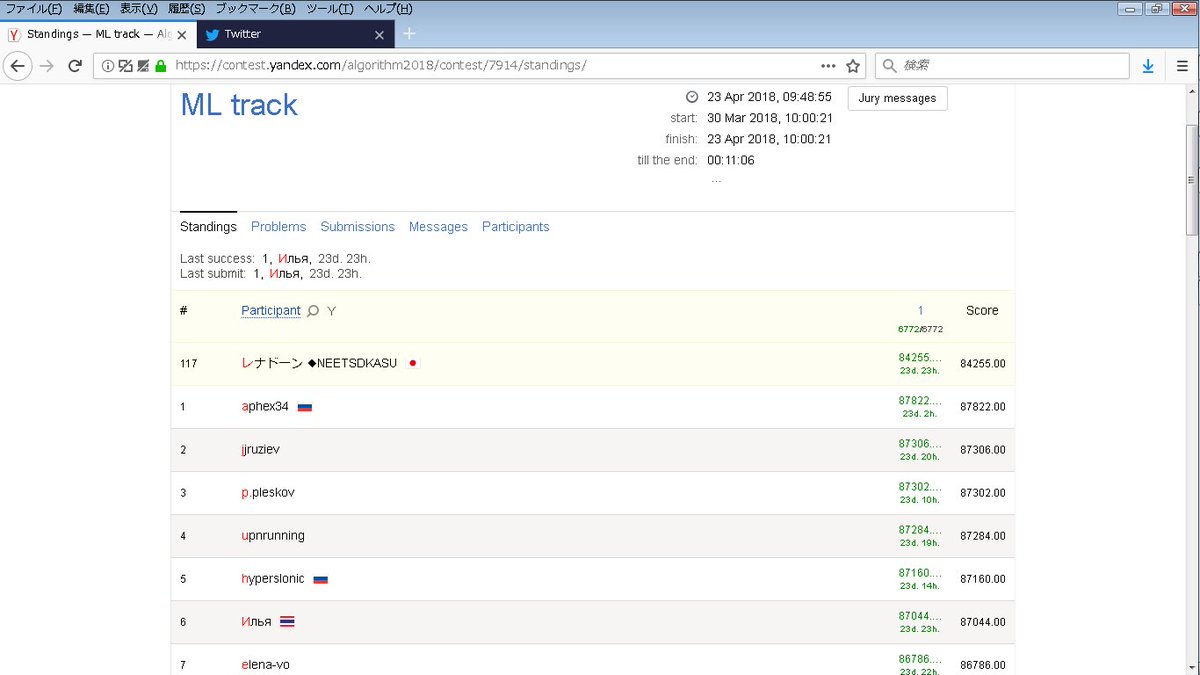Screen dimensions: 1200x675
Task: Click participant name hyperslonic
Action: point(273,579)
